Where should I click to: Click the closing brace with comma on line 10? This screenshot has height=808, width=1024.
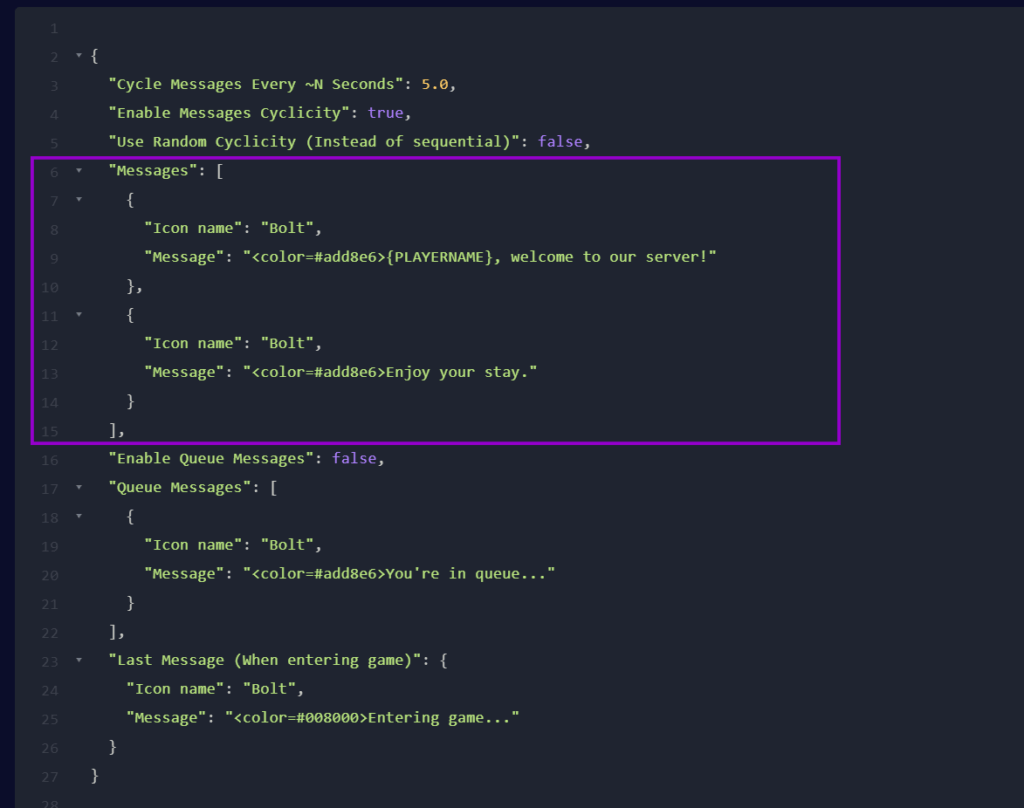click(x=134, y=286)
